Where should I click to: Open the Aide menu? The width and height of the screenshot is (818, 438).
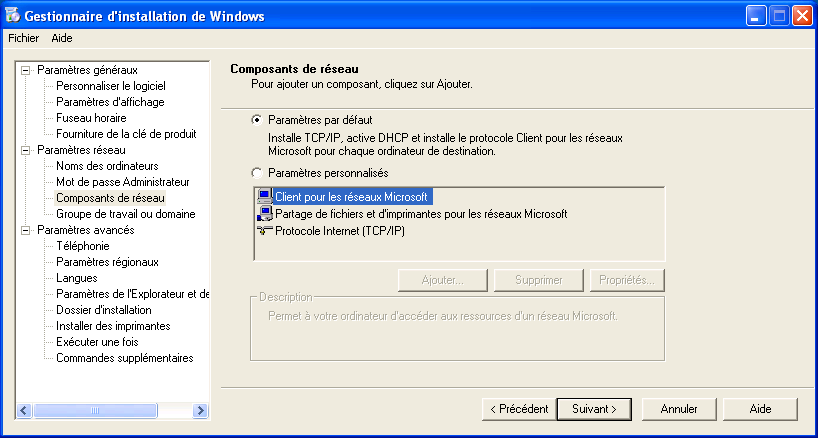[62, 38]
